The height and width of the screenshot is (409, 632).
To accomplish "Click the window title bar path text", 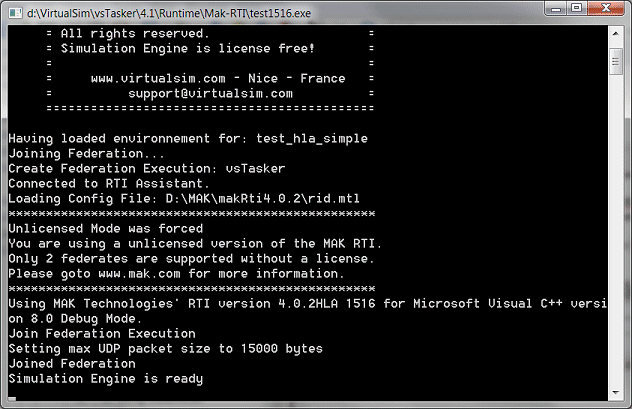I will click(x=186, y=11).
